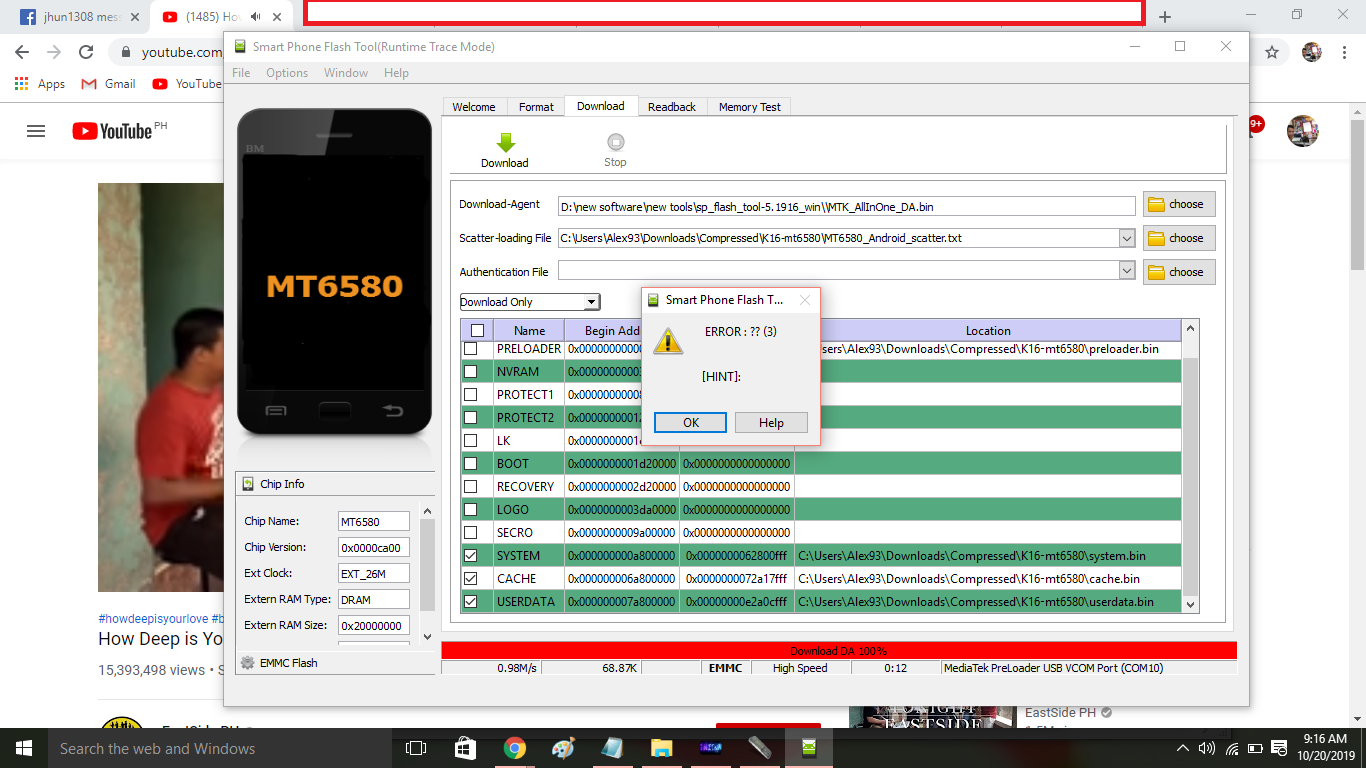The width and height of the screenshot is (1366, 768).
Task: Click the Chip Name MT6580 field
Action: (x=374, y=521)
